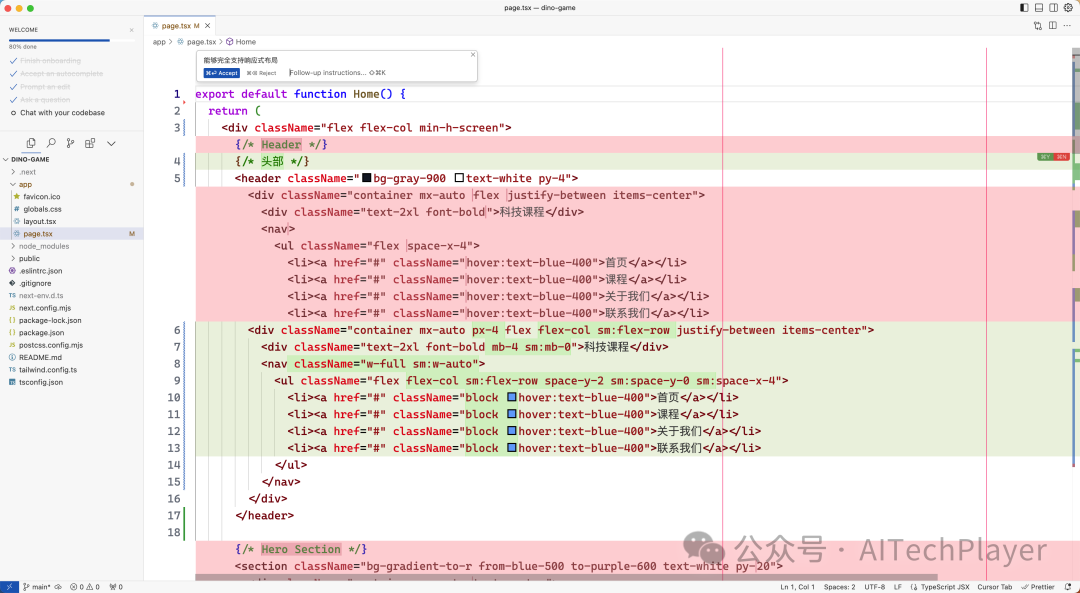This screenshot has height=593, width=1080.
Task: Open the Extensions view icon
Action: (90, 143)
